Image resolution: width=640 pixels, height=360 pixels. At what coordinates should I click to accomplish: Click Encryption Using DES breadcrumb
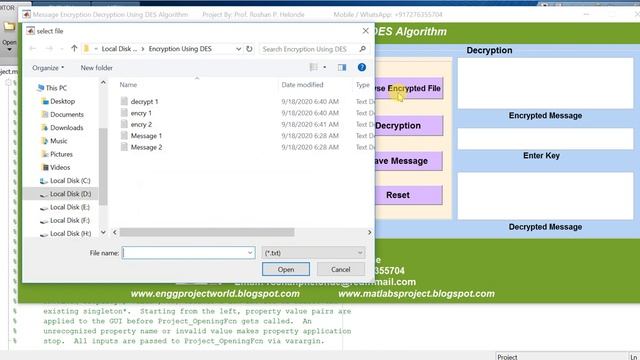[x=180, y=49]
